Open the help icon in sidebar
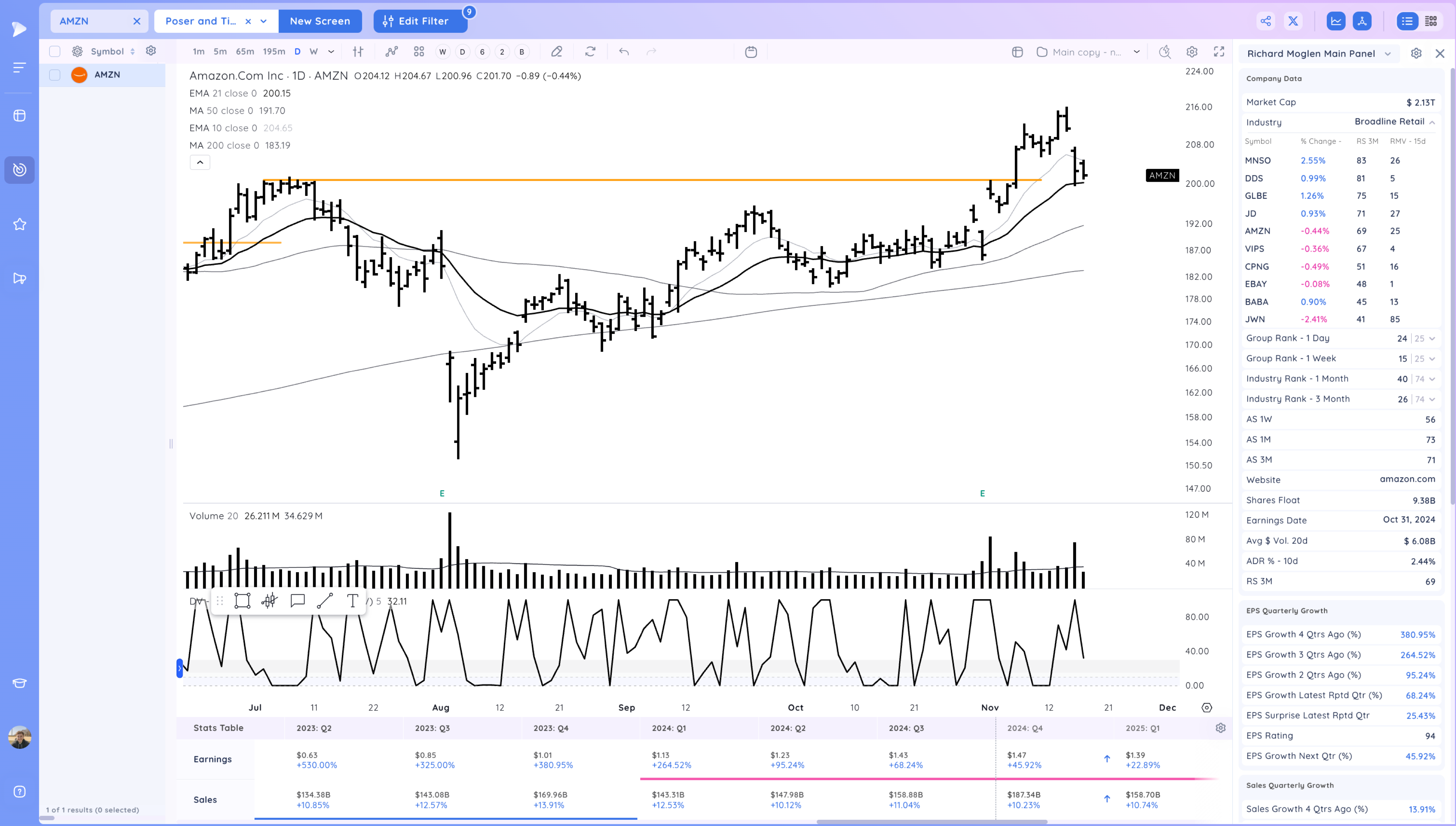The height and width of the screenshot is (826, 1456). (x=19, y=792)
